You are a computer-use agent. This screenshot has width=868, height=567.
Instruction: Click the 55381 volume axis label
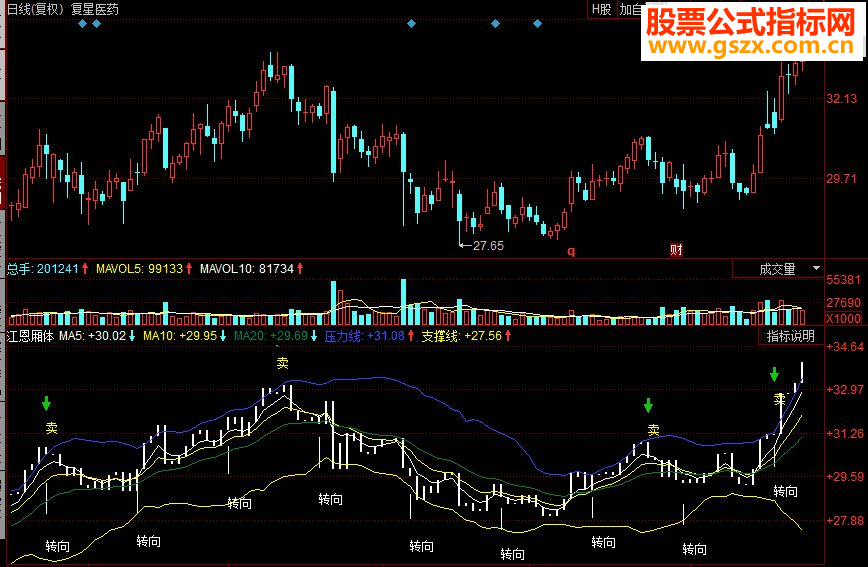[844, 280]
